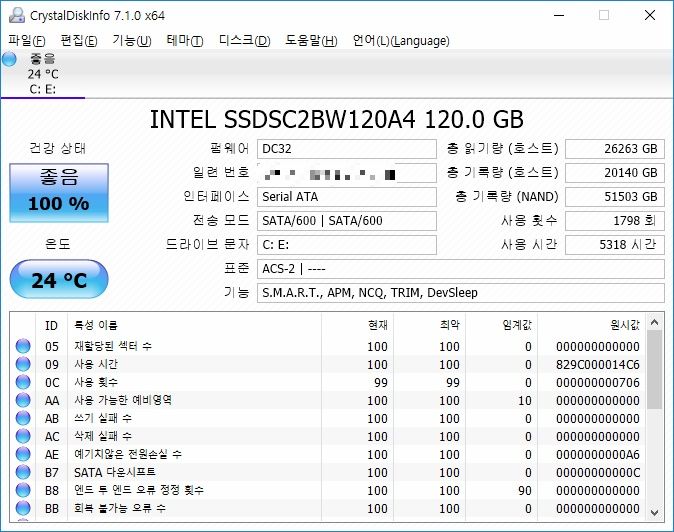
Task: Open the 파일(F) menu
Action: click(x=27, y=41)
